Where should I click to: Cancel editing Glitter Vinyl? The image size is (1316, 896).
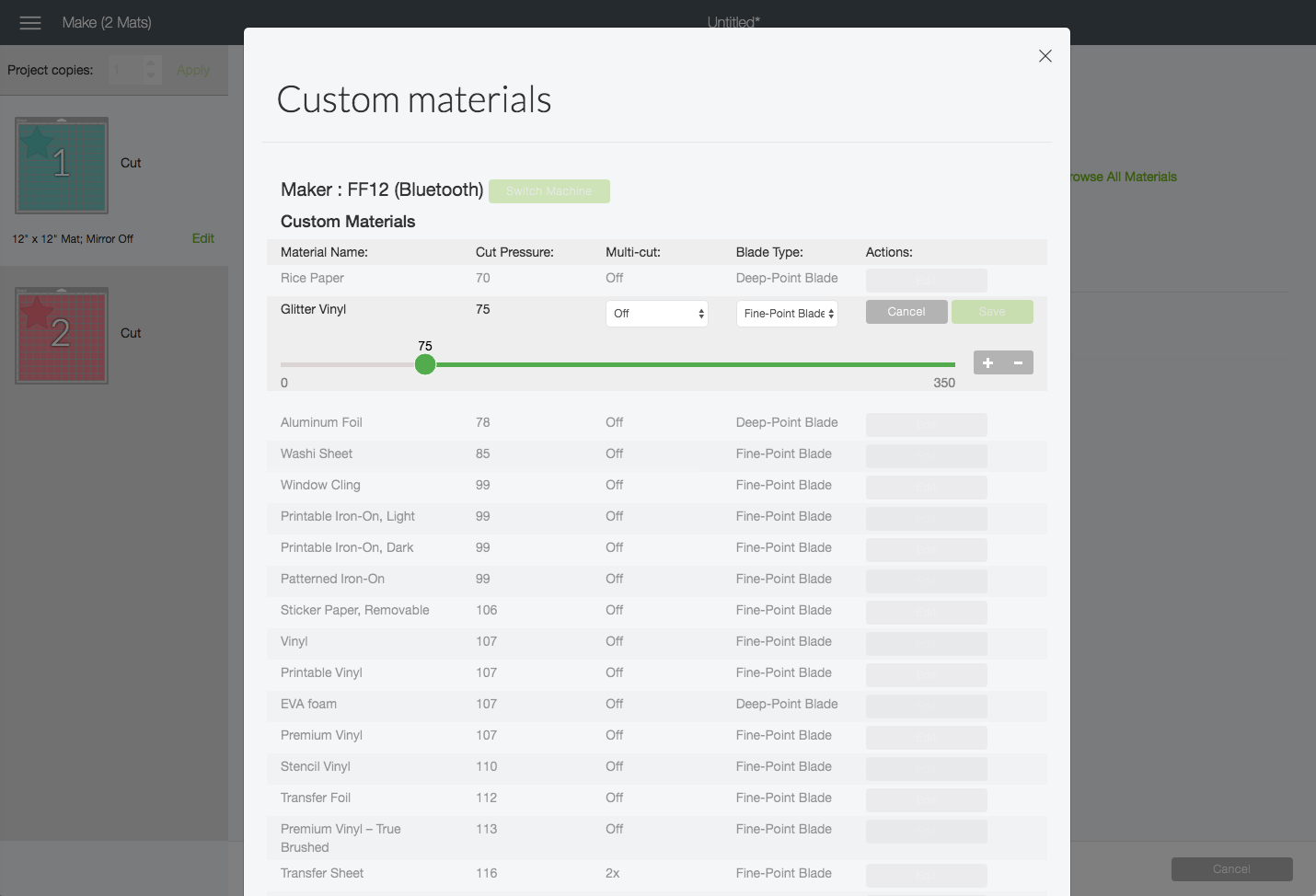pos(906,312)
